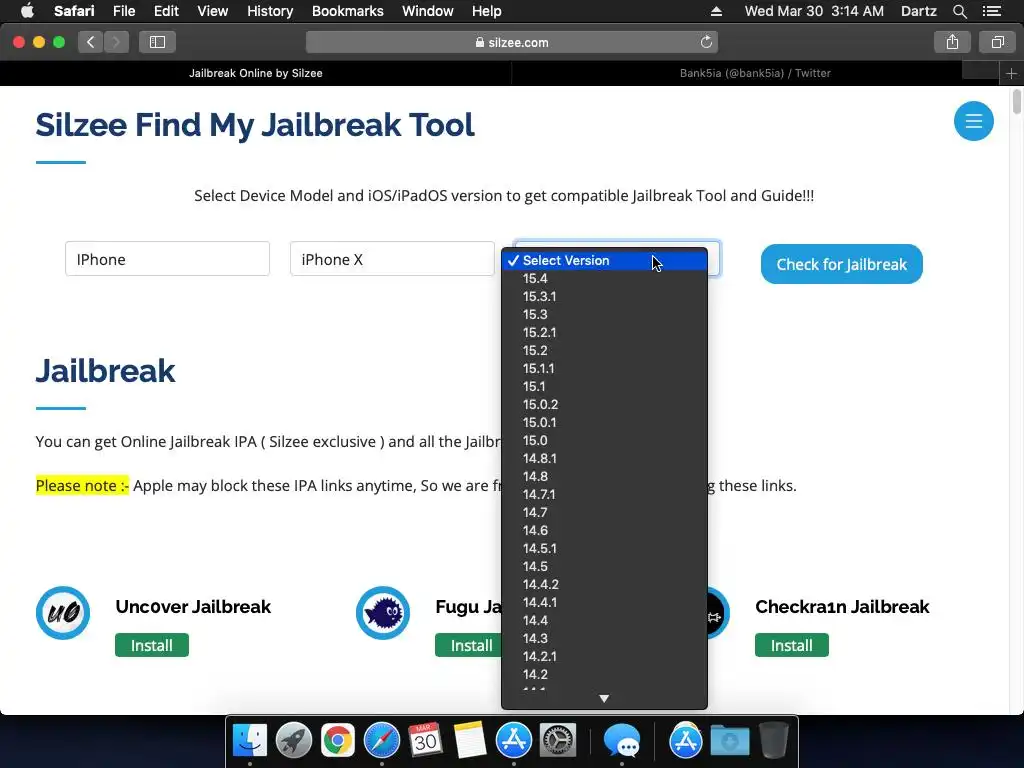Click the Uncover Jailbreak logo icon

coord(63,613)
